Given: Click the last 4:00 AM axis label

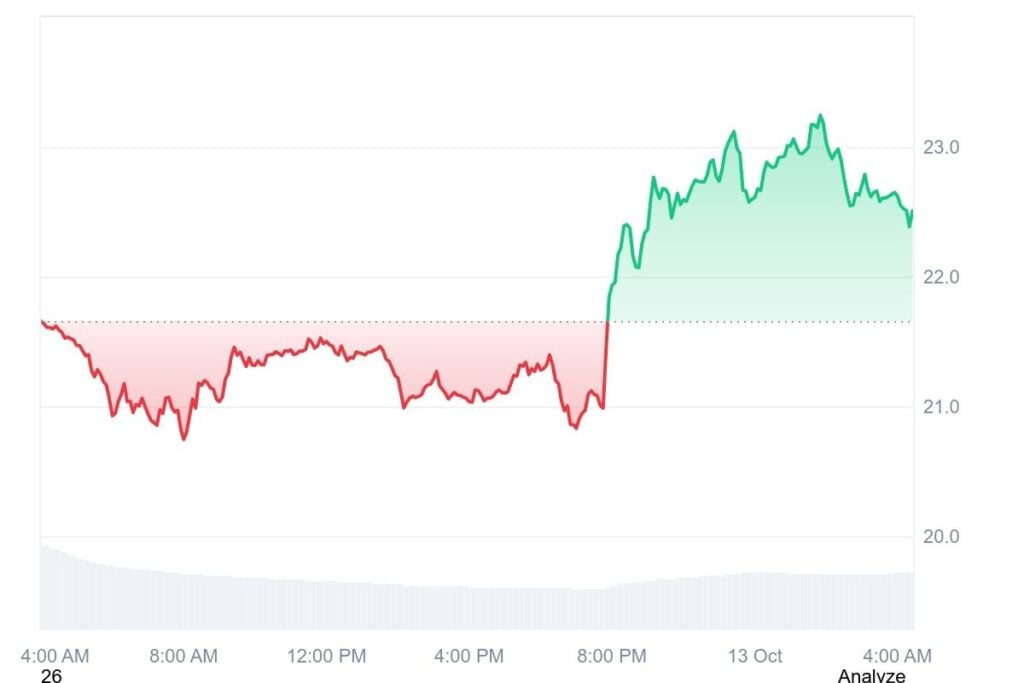Looking at the screenshot, I should pyautogui.click(x=897, y=656).
